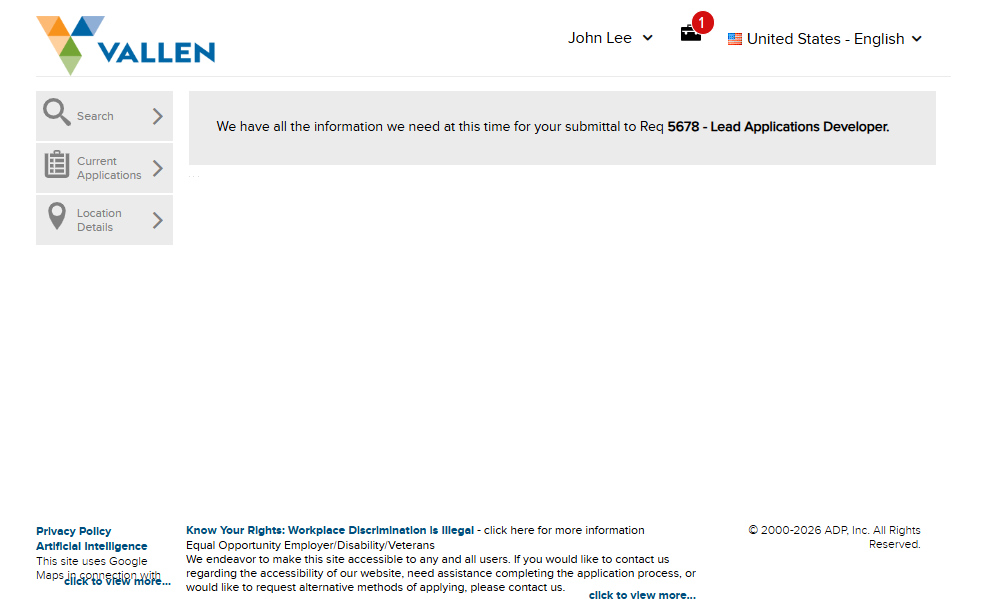The width and height of the screenshot is (987, 603).
Task: Expand the Location Details arrow
Action: click(x=157, y=220)
